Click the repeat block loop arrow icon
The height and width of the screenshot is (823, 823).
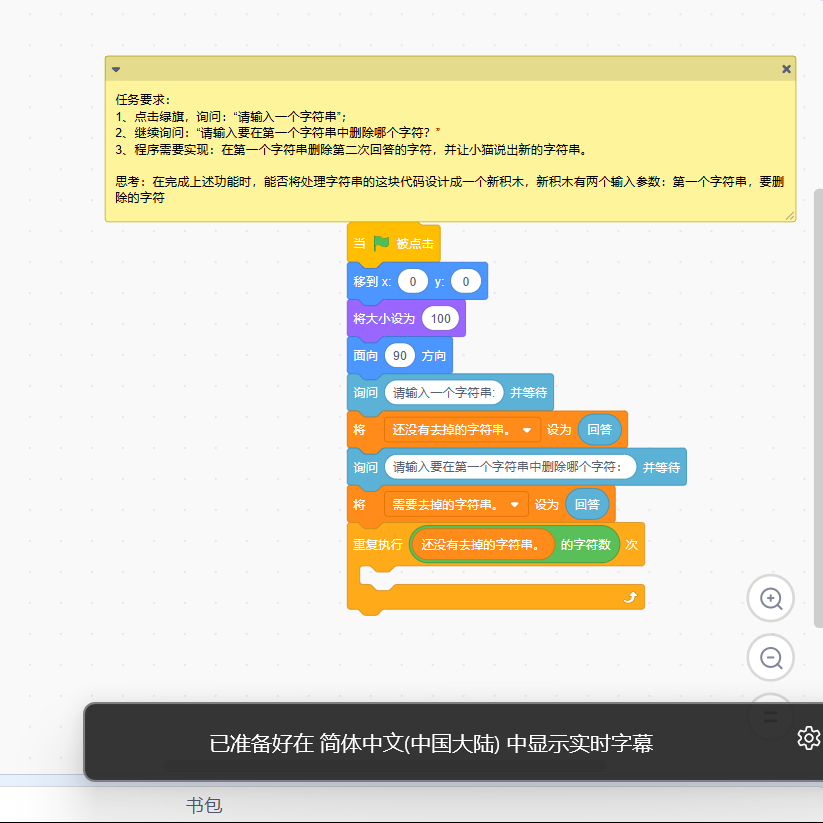tap(630, 597)
